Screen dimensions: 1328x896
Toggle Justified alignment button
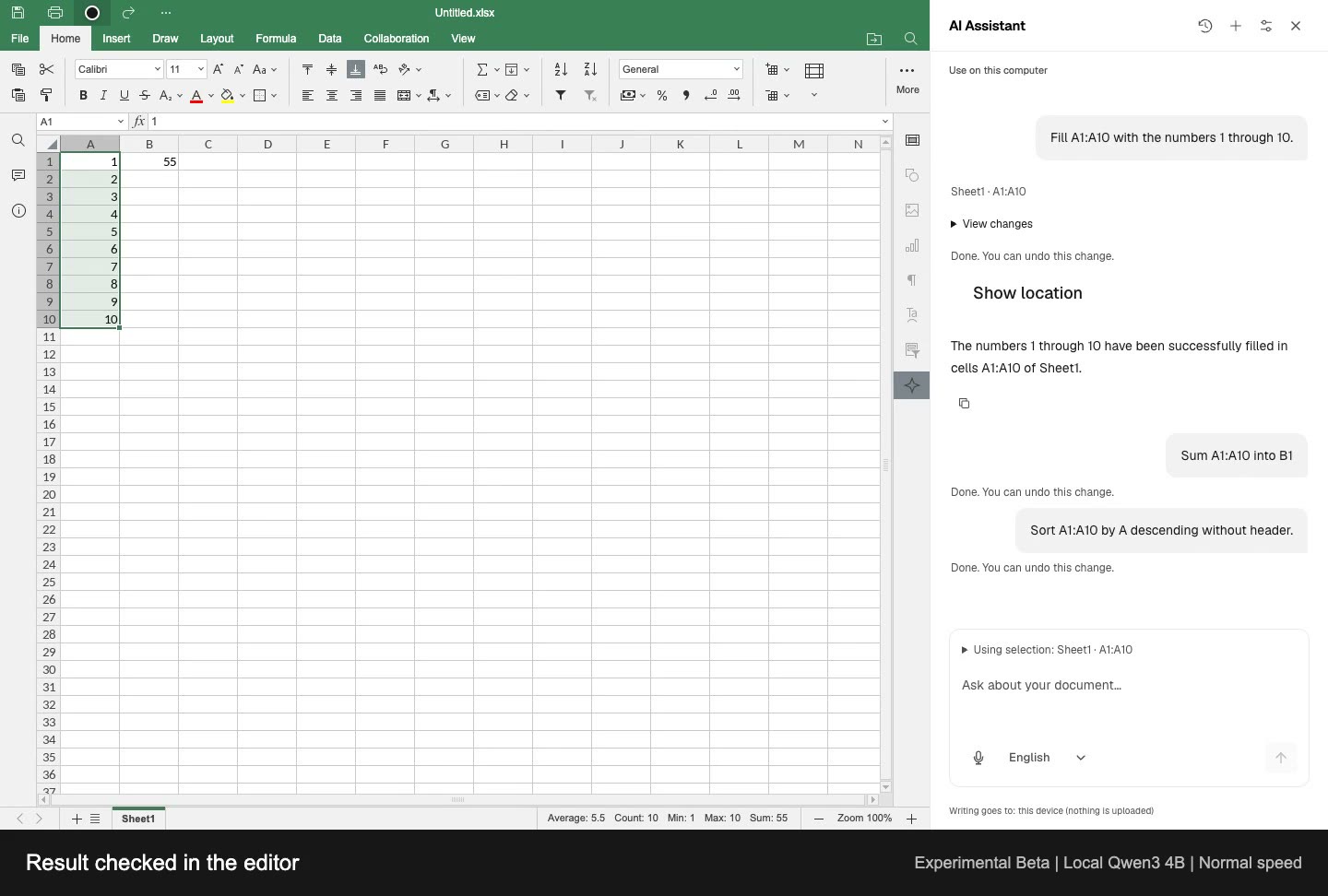point(380,95)
